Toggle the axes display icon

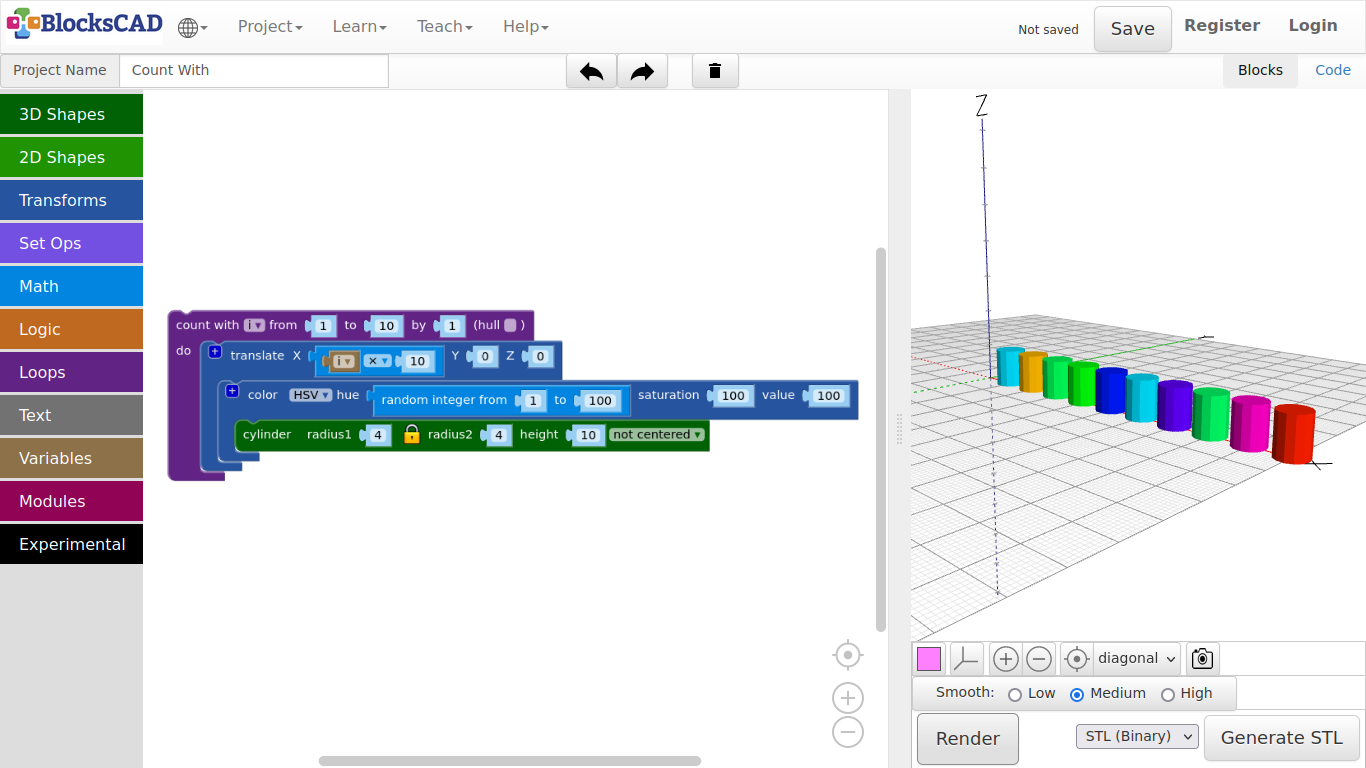(x=966, y=659)
